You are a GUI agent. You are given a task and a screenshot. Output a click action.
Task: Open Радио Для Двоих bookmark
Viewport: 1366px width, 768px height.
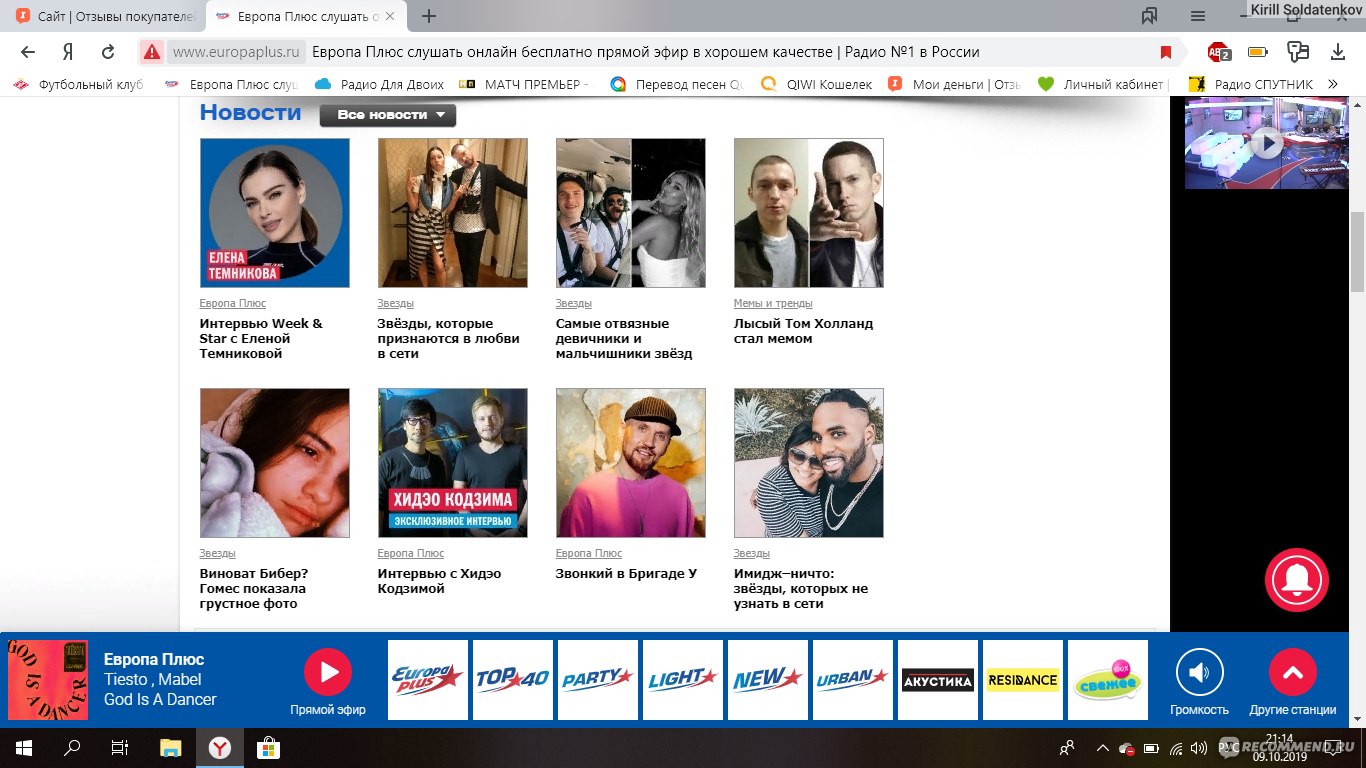click(x=378, y=84)
